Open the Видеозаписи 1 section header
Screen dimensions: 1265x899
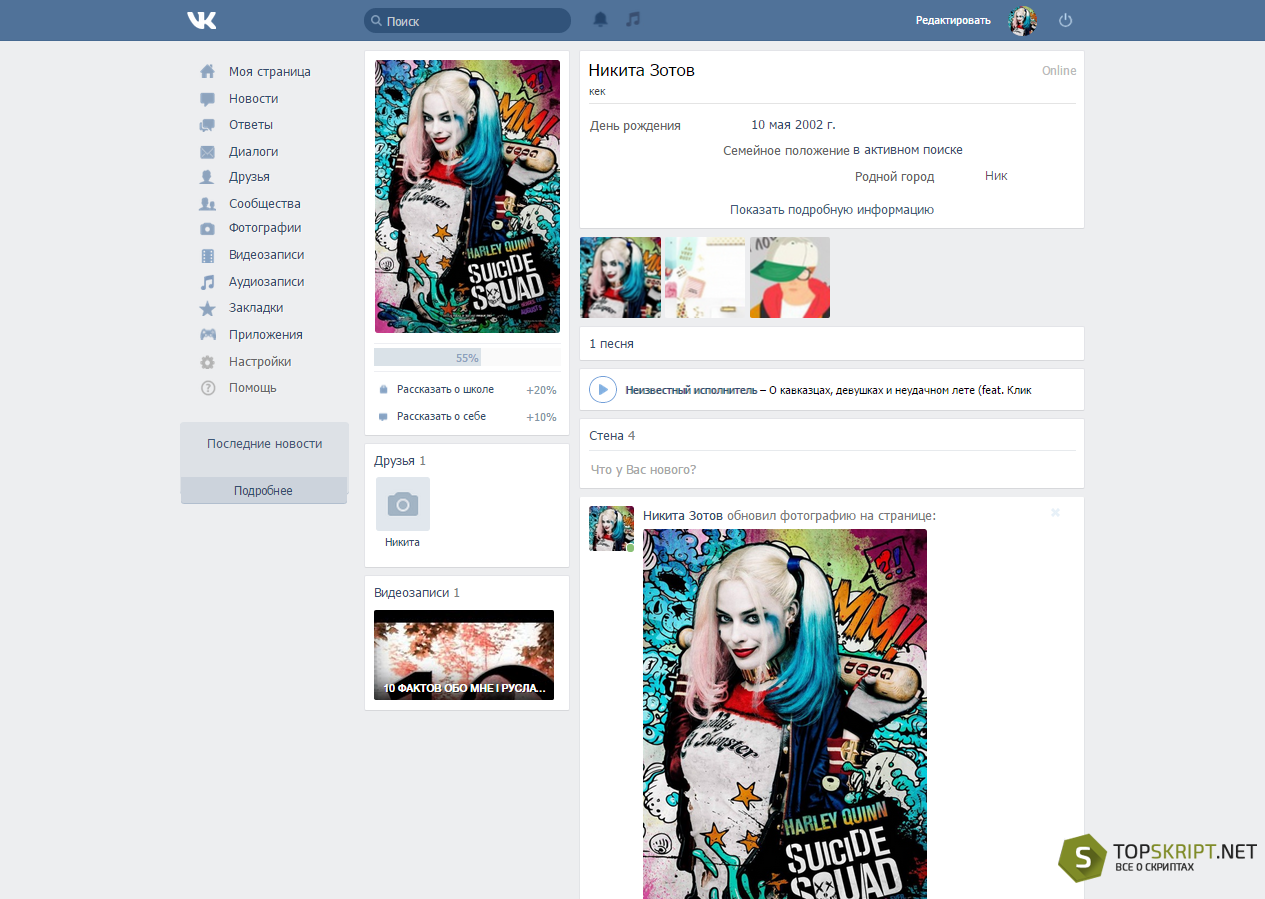click(x=417, y=593)
